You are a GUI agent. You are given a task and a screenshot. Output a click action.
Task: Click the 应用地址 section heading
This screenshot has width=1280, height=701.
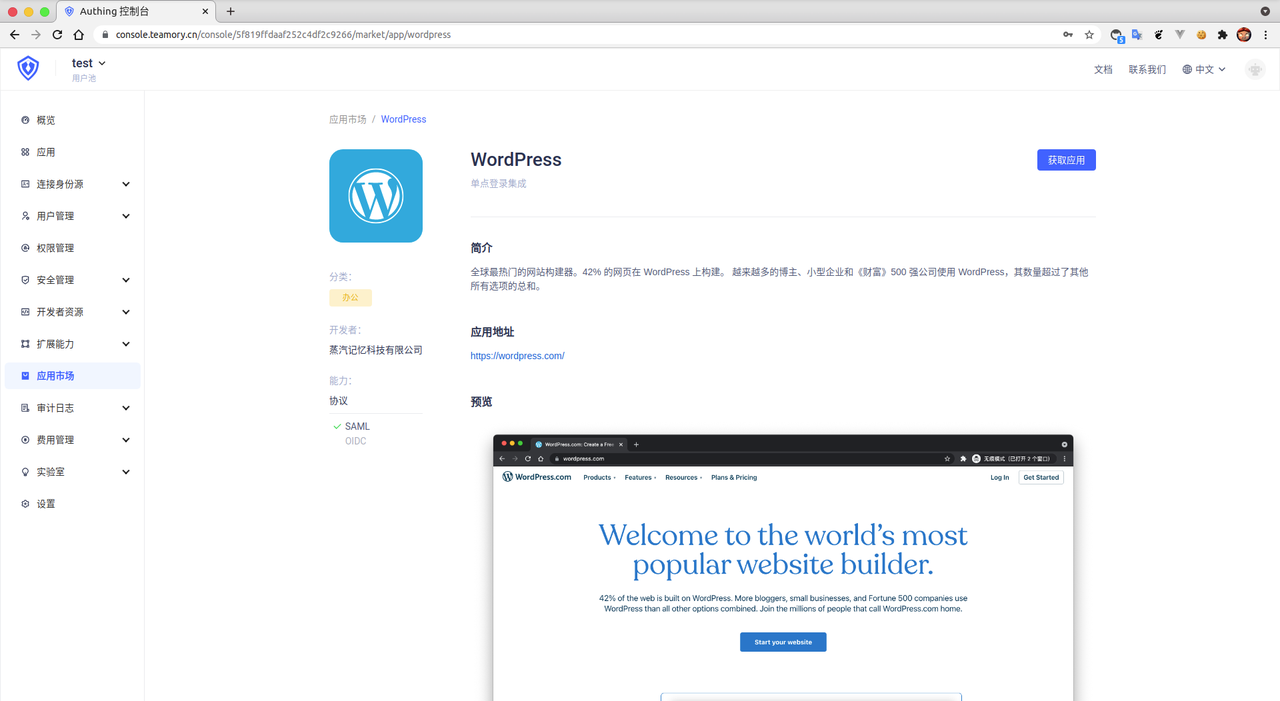click(492, 332)
